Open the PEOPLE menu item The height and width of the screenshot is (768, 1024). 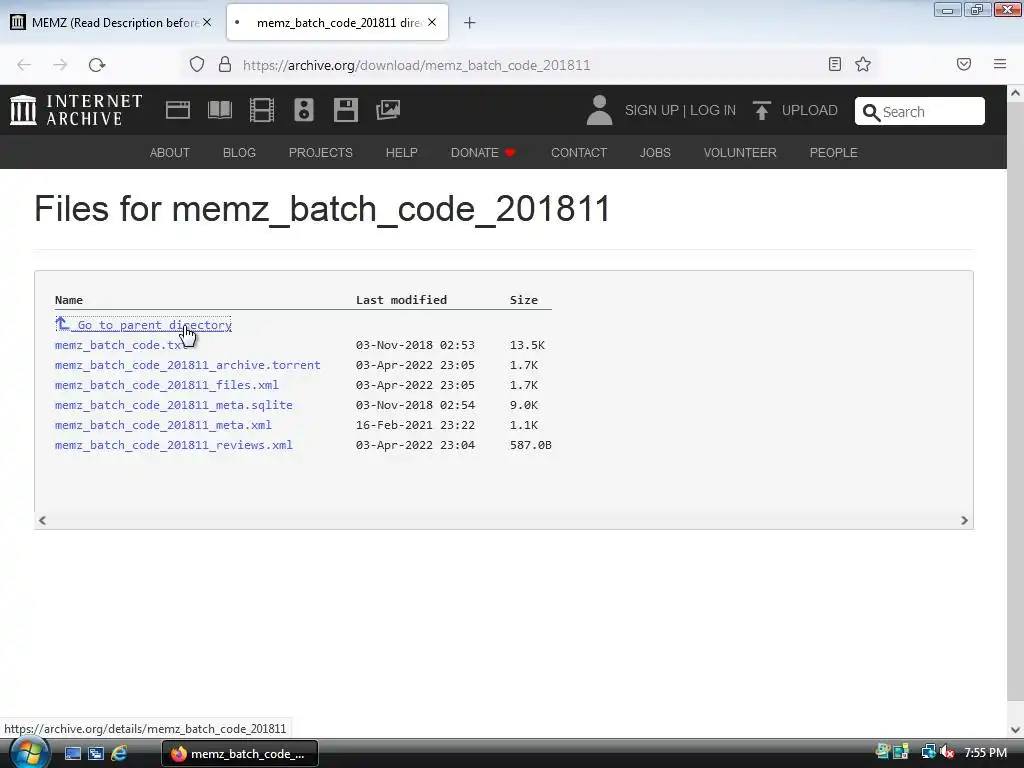tap(833, 152)
